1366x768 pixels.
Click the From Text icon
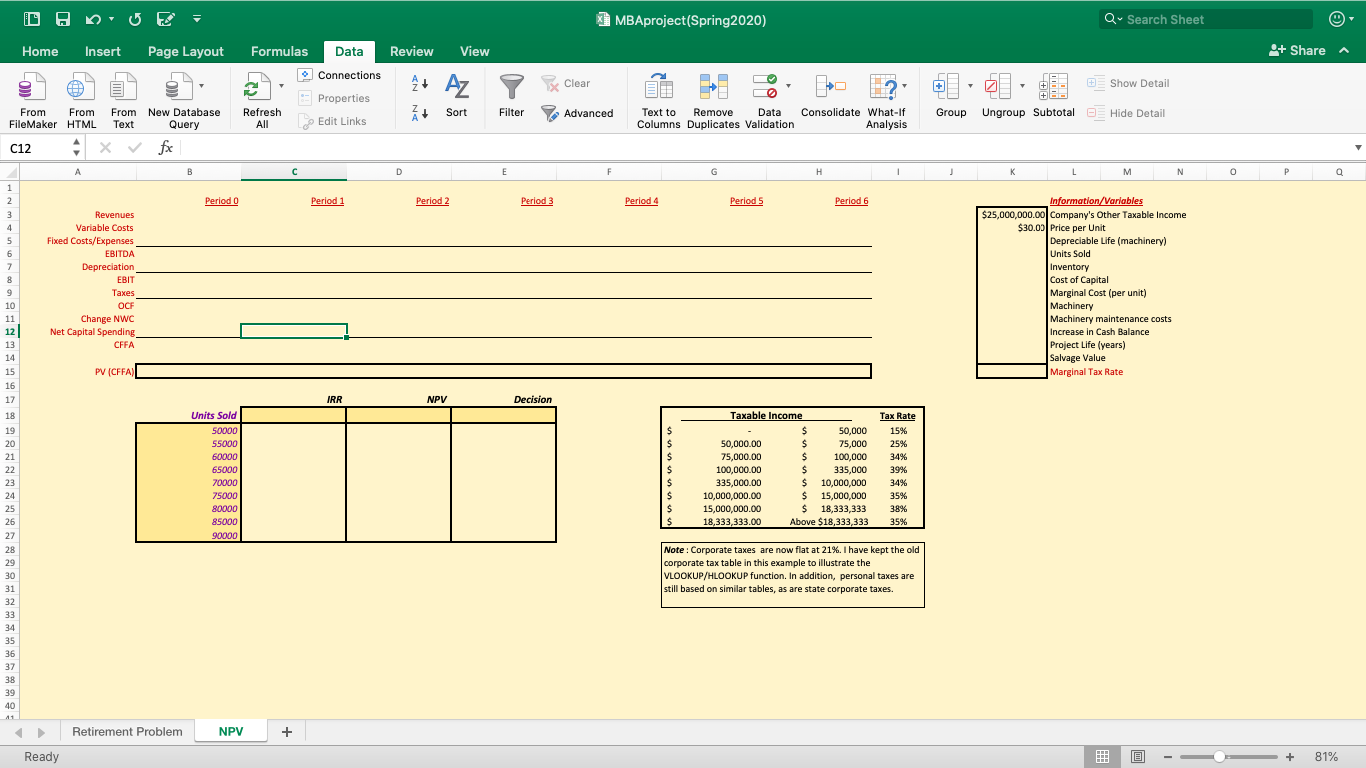tap(123, 87)
